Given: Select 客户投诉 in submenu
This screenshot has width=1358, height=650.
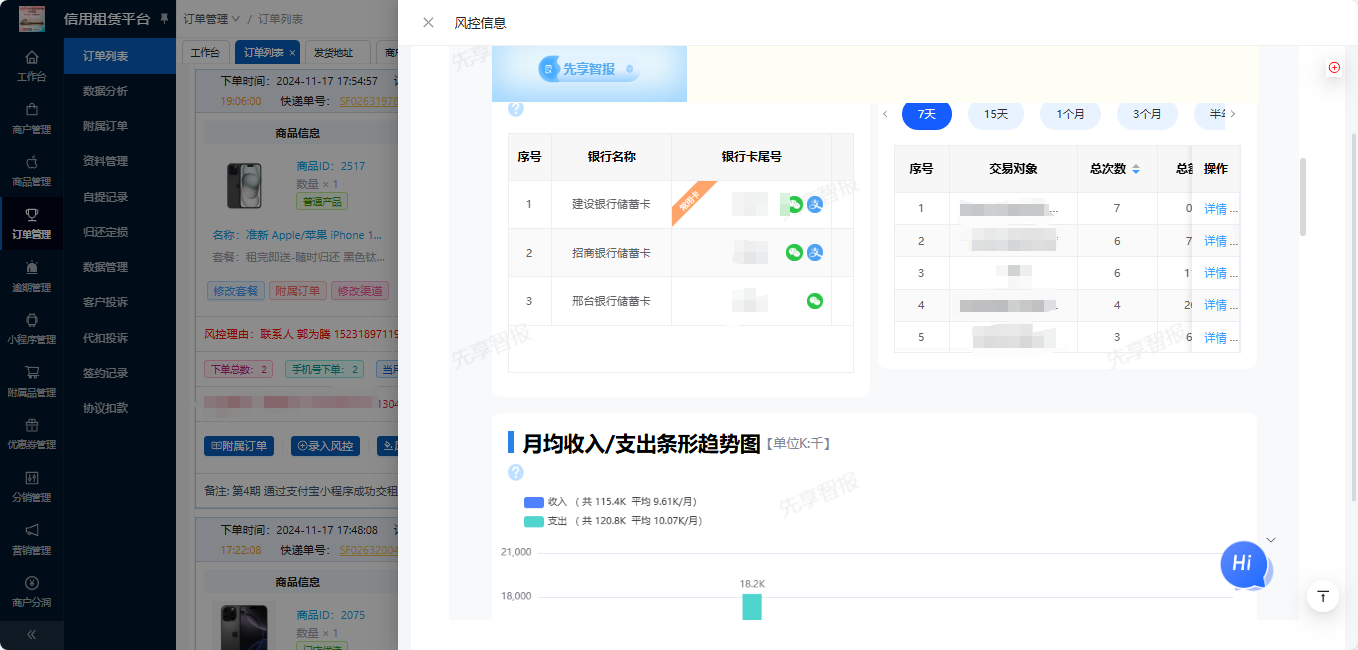Looking at the screenshot, I should [x=106, y=302].
